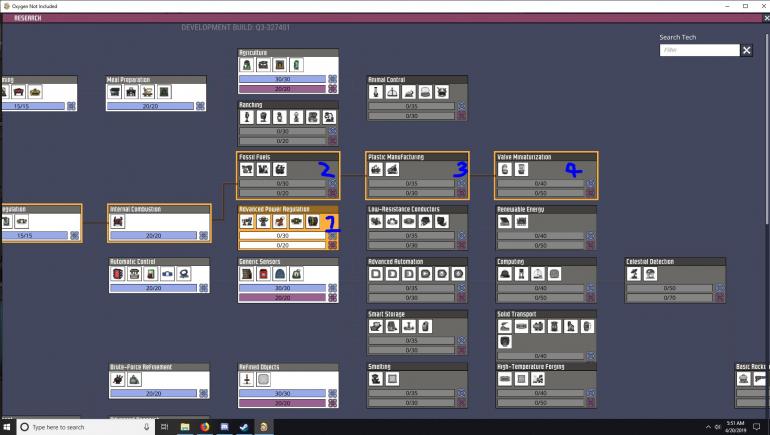Click first icon in Smelting card
Screen dimensions: 770x435
coord(376,379)
